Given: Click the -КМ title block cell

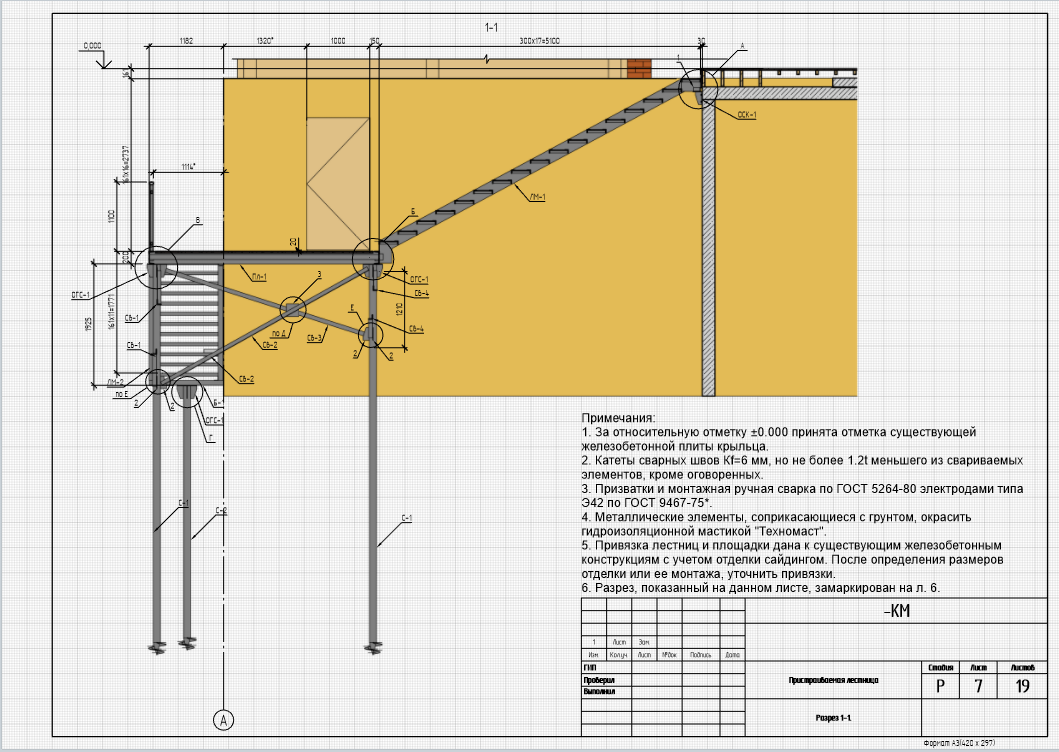Looking at the screenshot, I should tap(897, 611).
